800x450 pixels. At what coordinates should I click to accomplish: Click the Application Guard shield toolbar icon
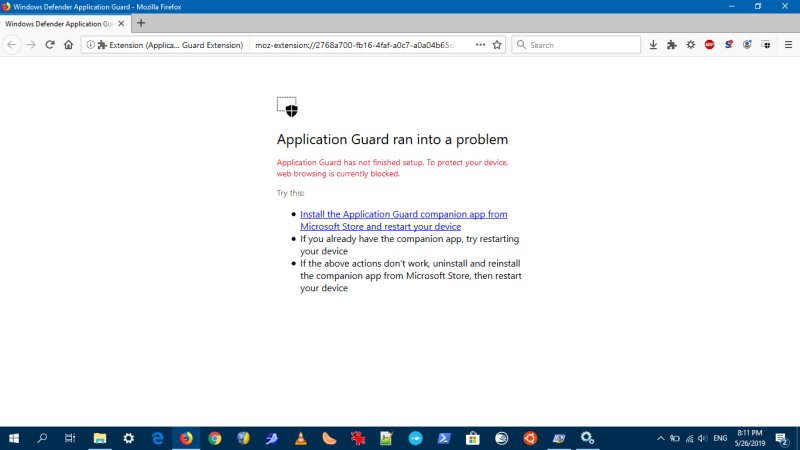[766, 45]
